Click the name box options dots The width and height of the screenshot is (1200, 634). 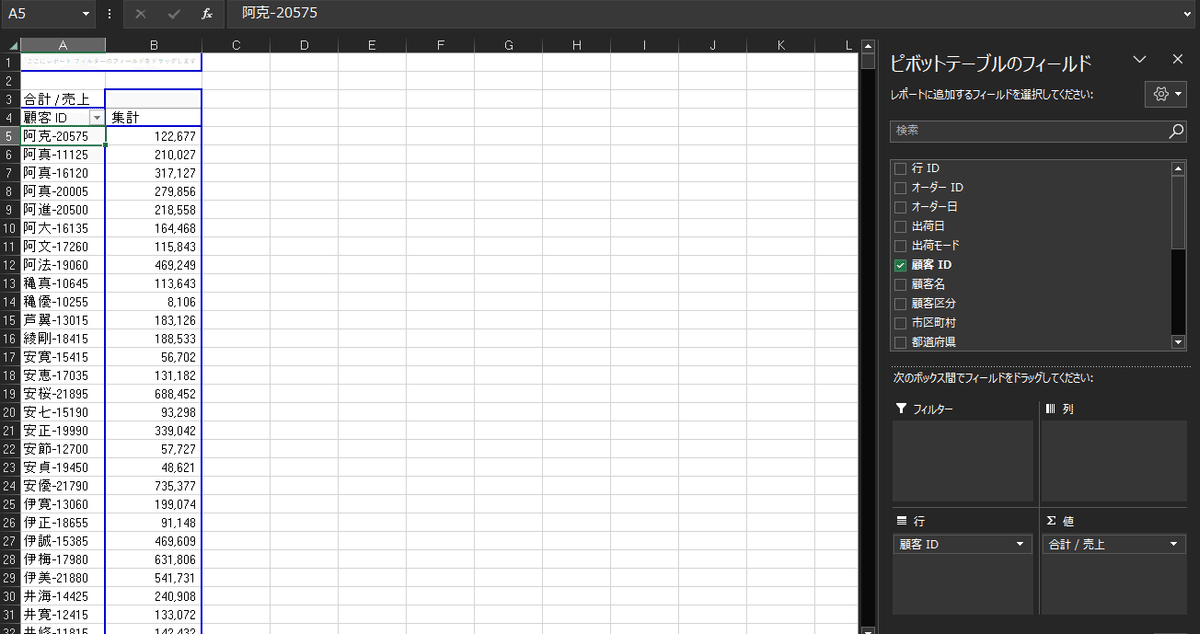pyautogui.click(x=109, y=14)
